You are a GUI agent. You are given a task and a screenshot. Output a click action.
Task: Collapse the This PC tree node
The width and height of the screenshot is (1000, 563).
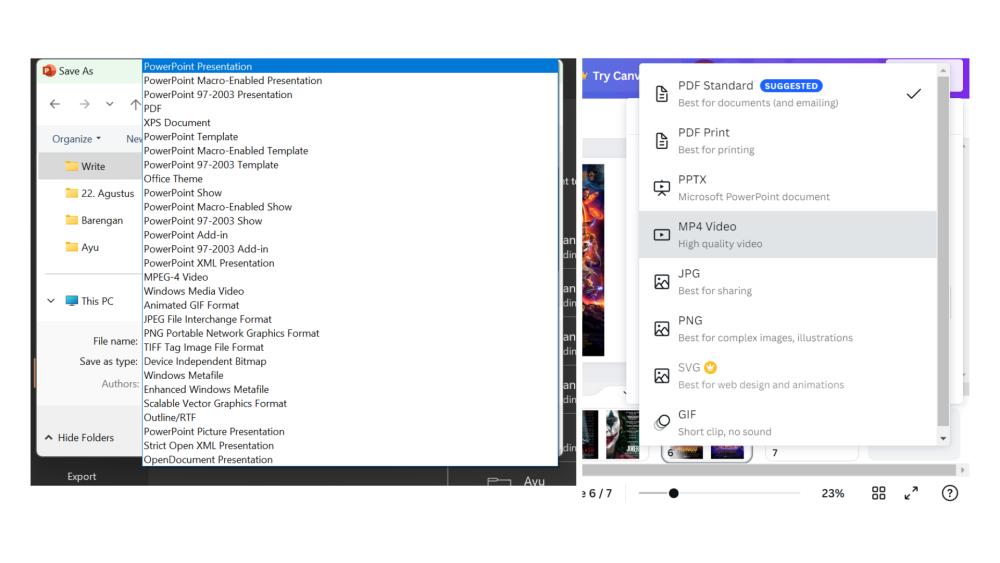pyautogui.click(x=51, y=301)
